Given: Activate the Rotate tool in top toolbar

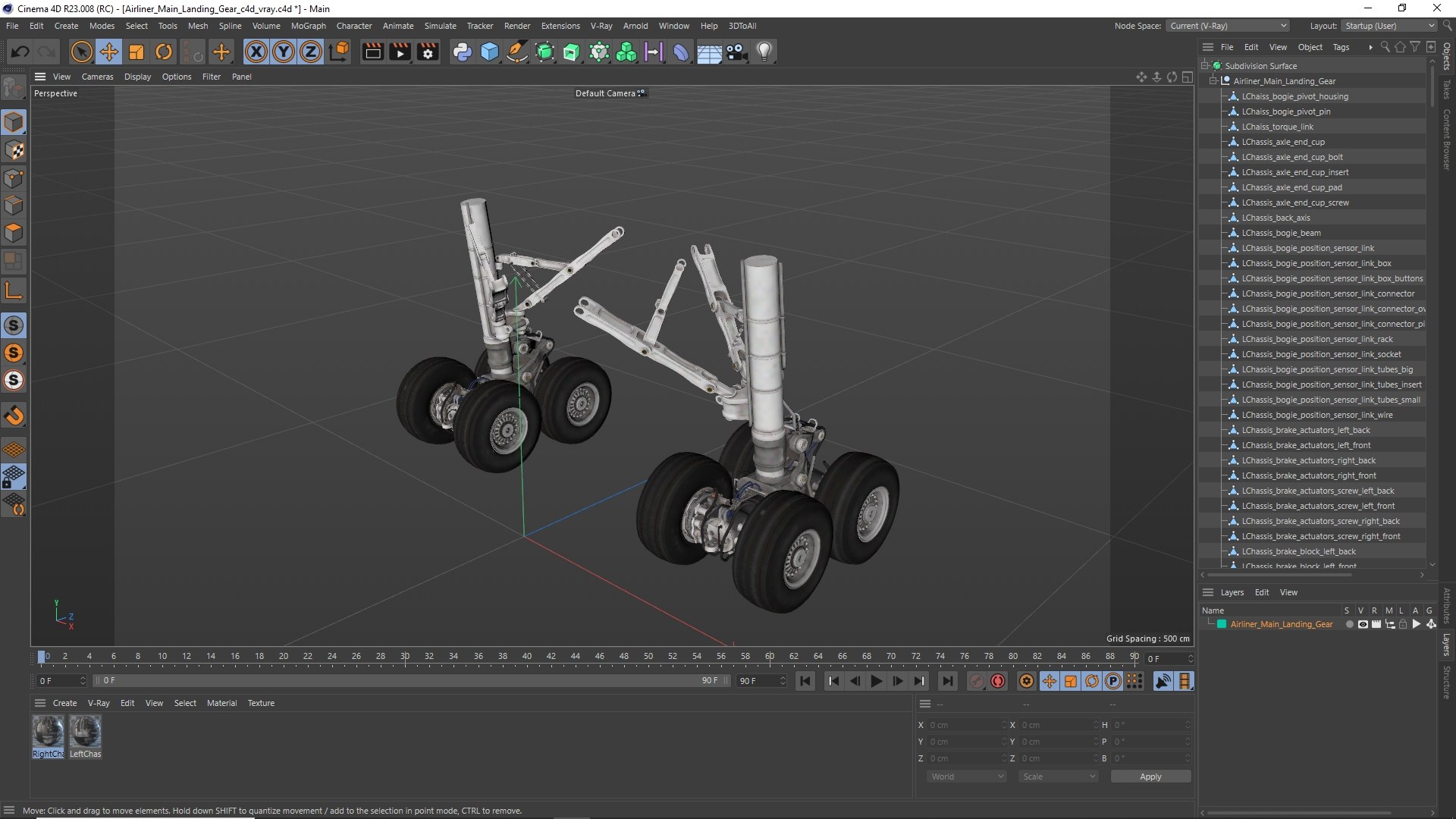Looking at the screenshot, I should point(164,52).
